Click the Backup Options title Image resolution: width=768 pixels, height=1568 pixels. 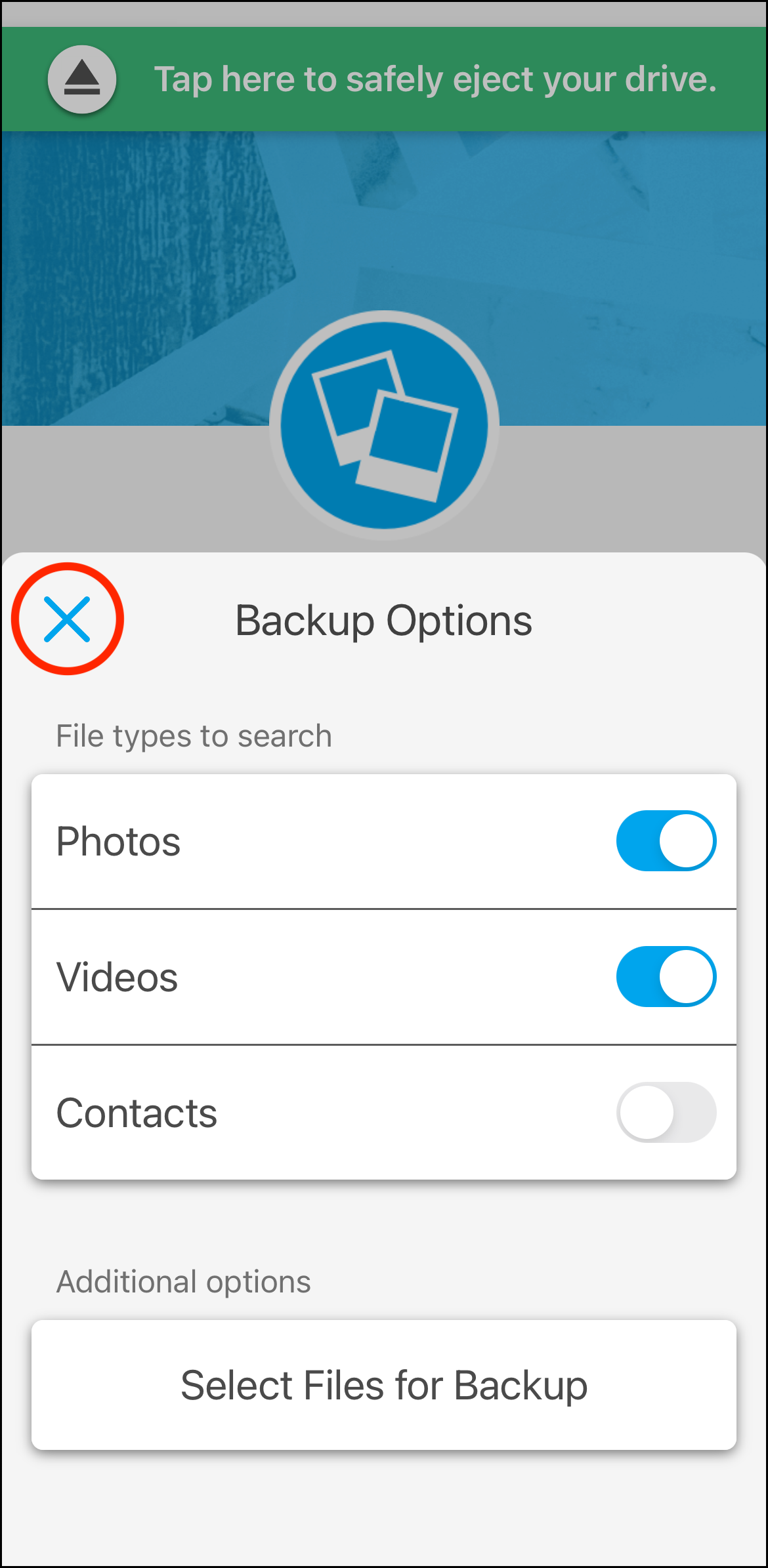(384, 619)
